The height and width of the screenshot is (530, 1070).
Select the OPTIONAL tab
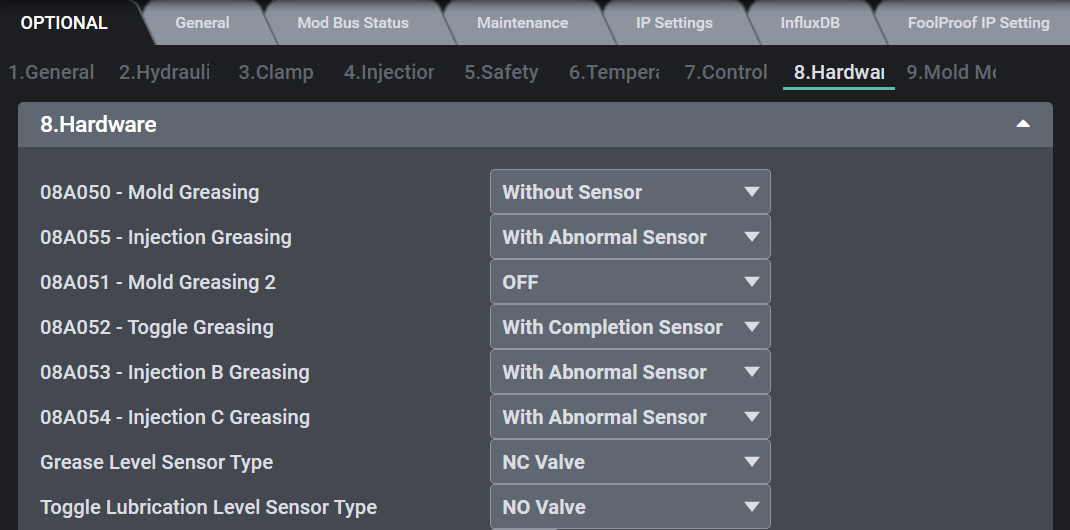pos(64,22)
